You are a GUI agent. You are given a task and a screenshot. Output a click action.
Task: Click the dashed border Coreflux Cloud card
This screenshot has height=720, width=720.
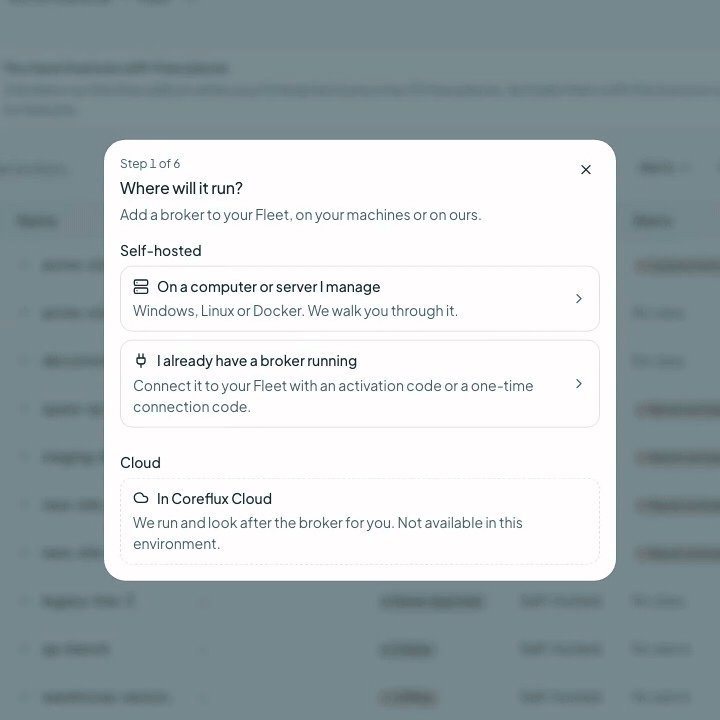pyautogui.click(x=360, y=521)
